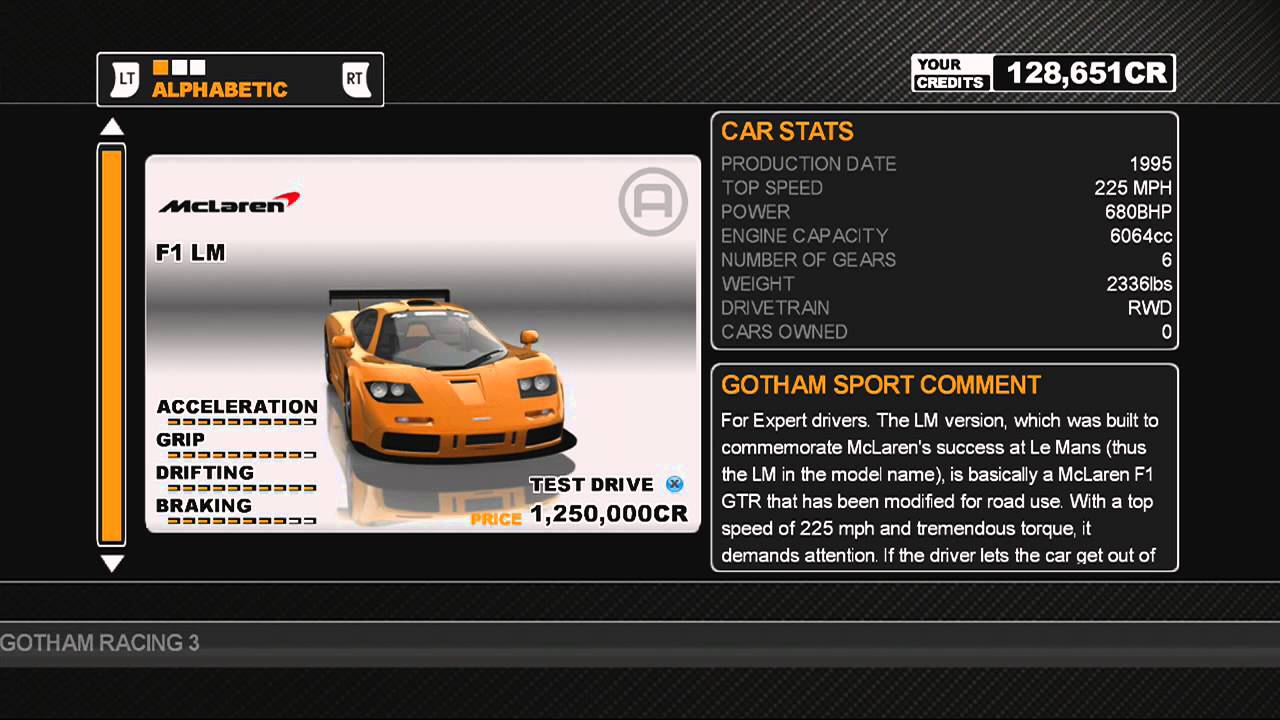Click the orange PRICE label
The image size is (1280, 720).
[497, 519]
